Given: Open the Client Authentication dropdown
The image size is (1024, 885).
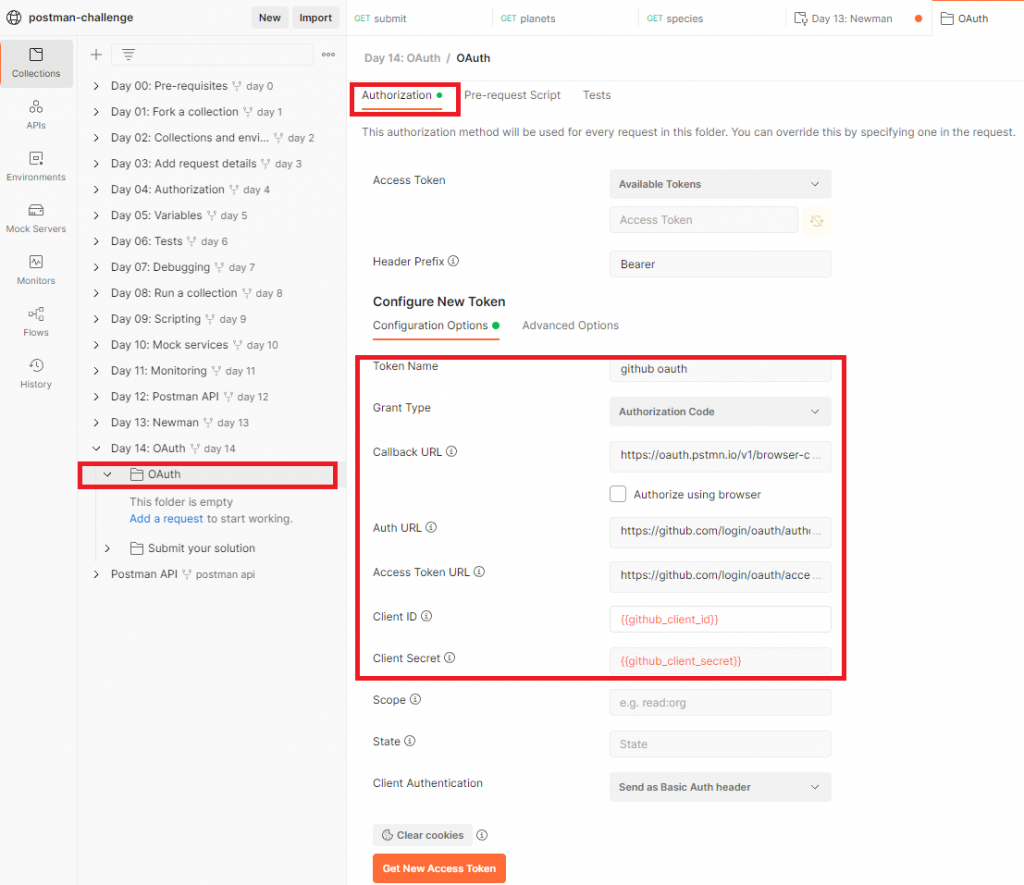Looking at the screenshot, I should coord(720,787).
